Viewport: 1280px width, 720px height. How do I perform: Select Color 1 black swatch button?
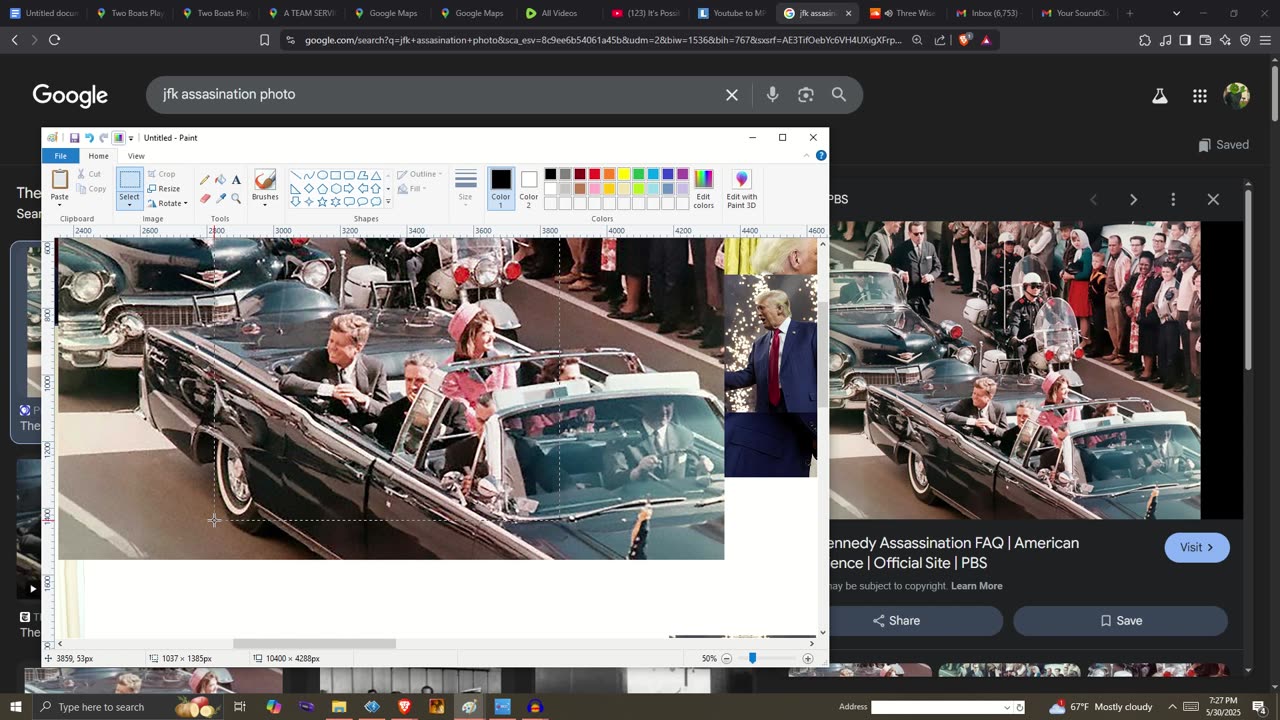coord(501,189)
